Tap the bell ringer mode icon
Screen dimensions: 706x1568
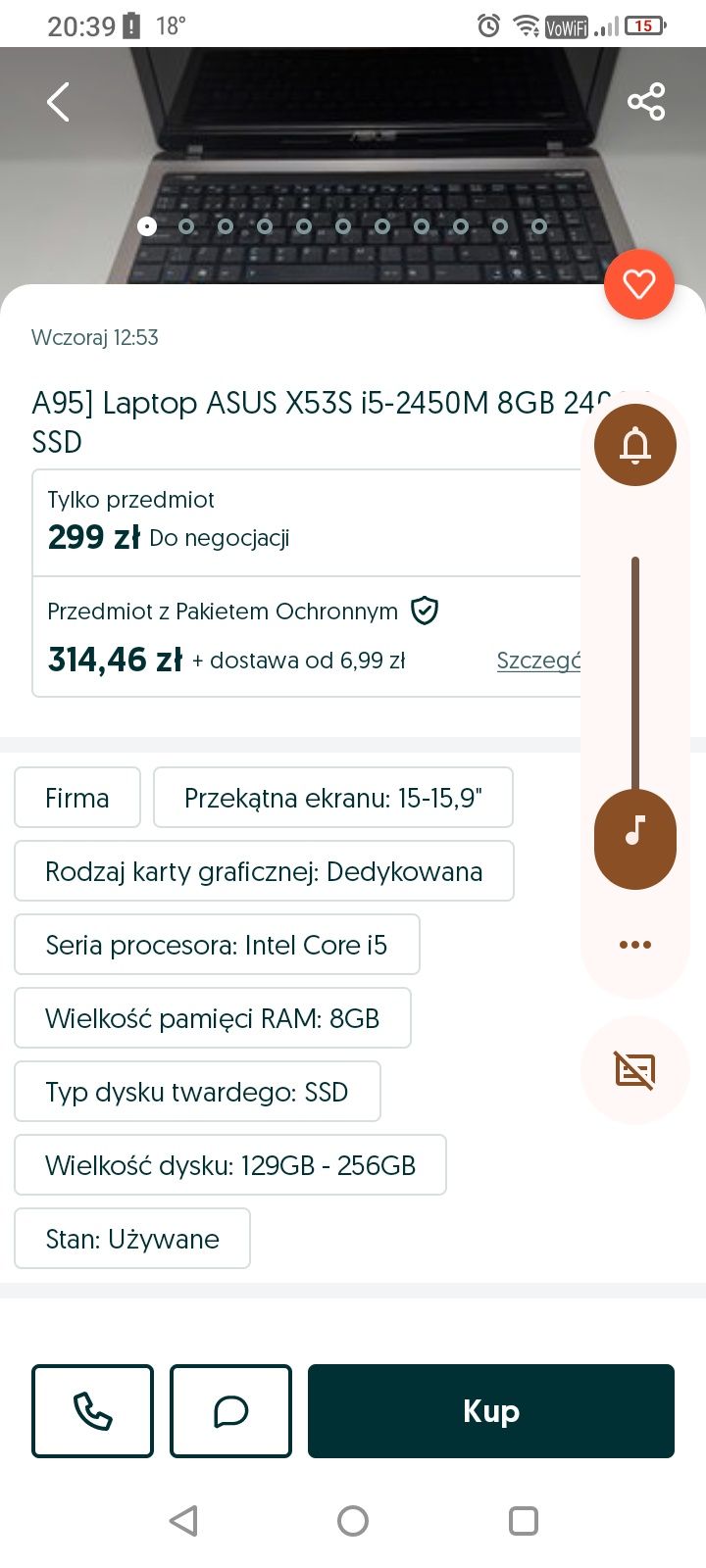coord(634,445)
